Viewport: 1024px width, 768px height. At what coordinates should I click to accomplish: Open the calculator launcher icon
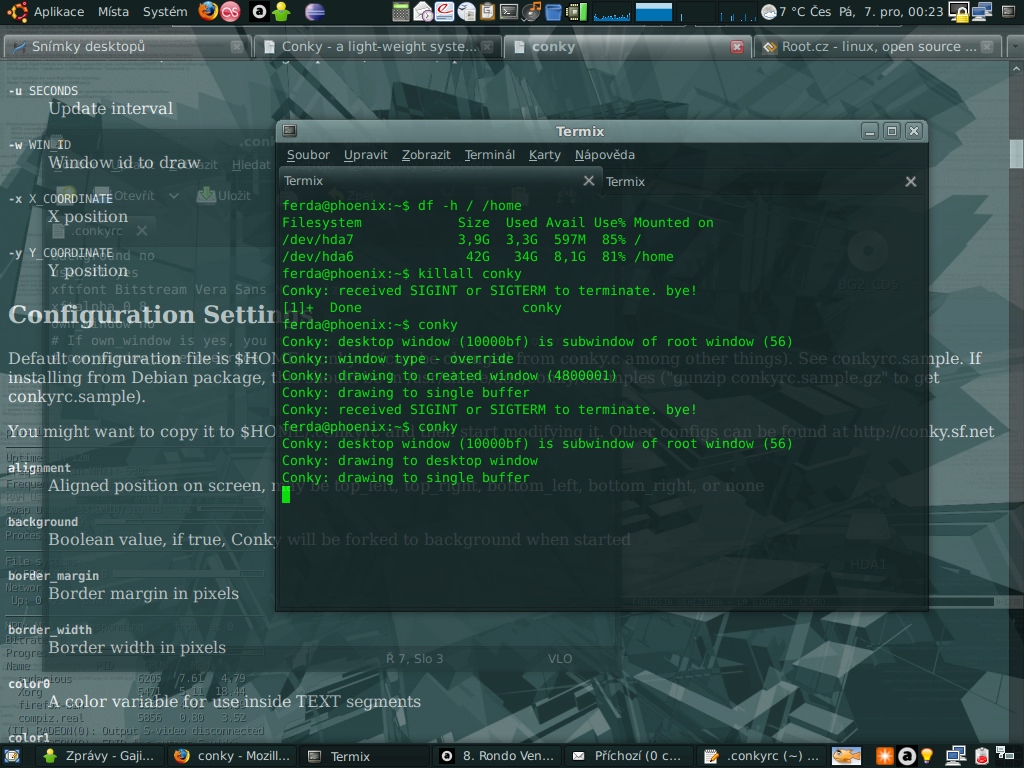401,11
